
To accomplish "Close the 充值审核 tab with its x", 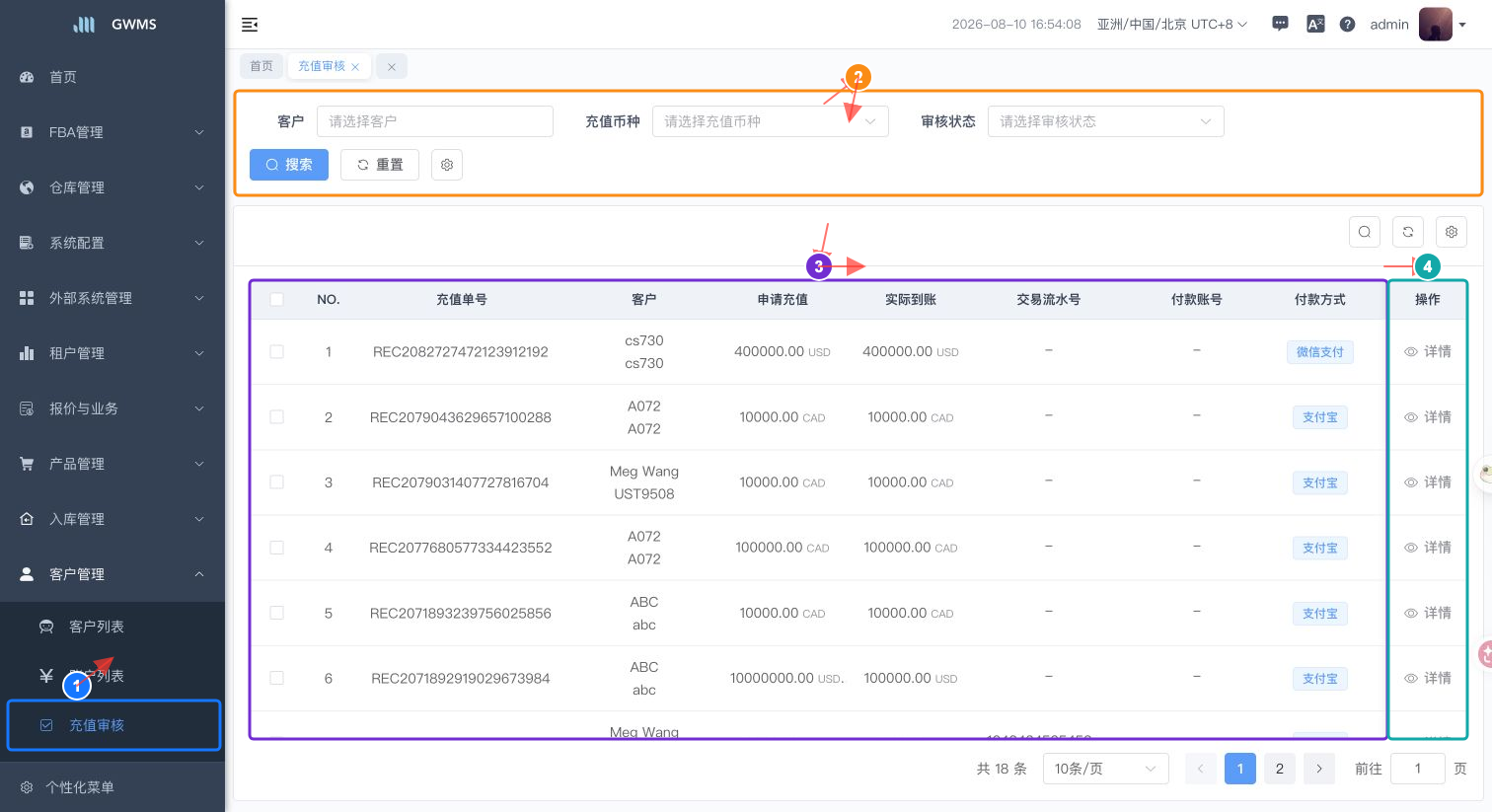I will [355, 67].
